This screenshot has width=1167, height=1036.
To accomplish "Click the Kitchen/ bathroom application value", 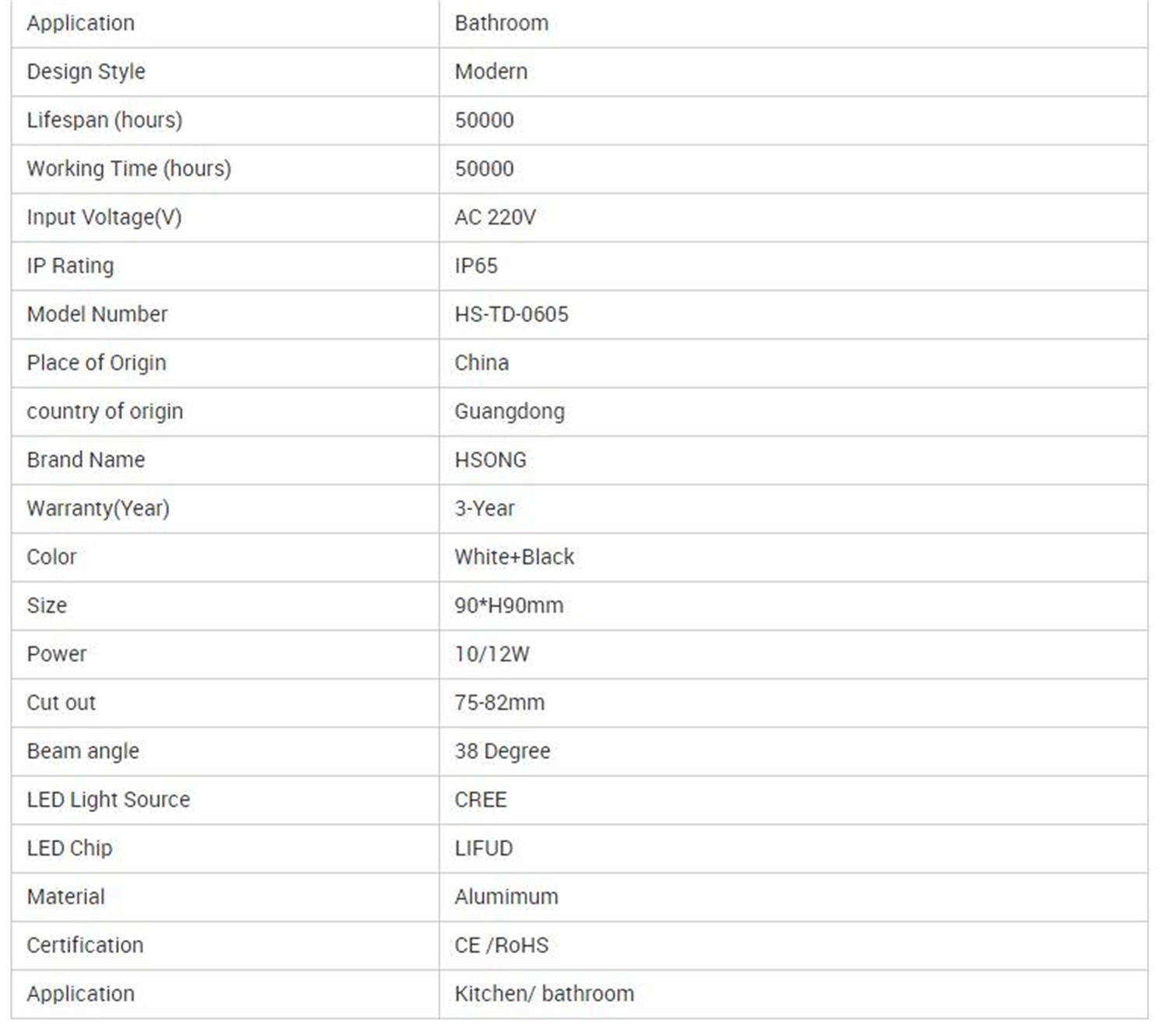I will (x=545, y=994).
